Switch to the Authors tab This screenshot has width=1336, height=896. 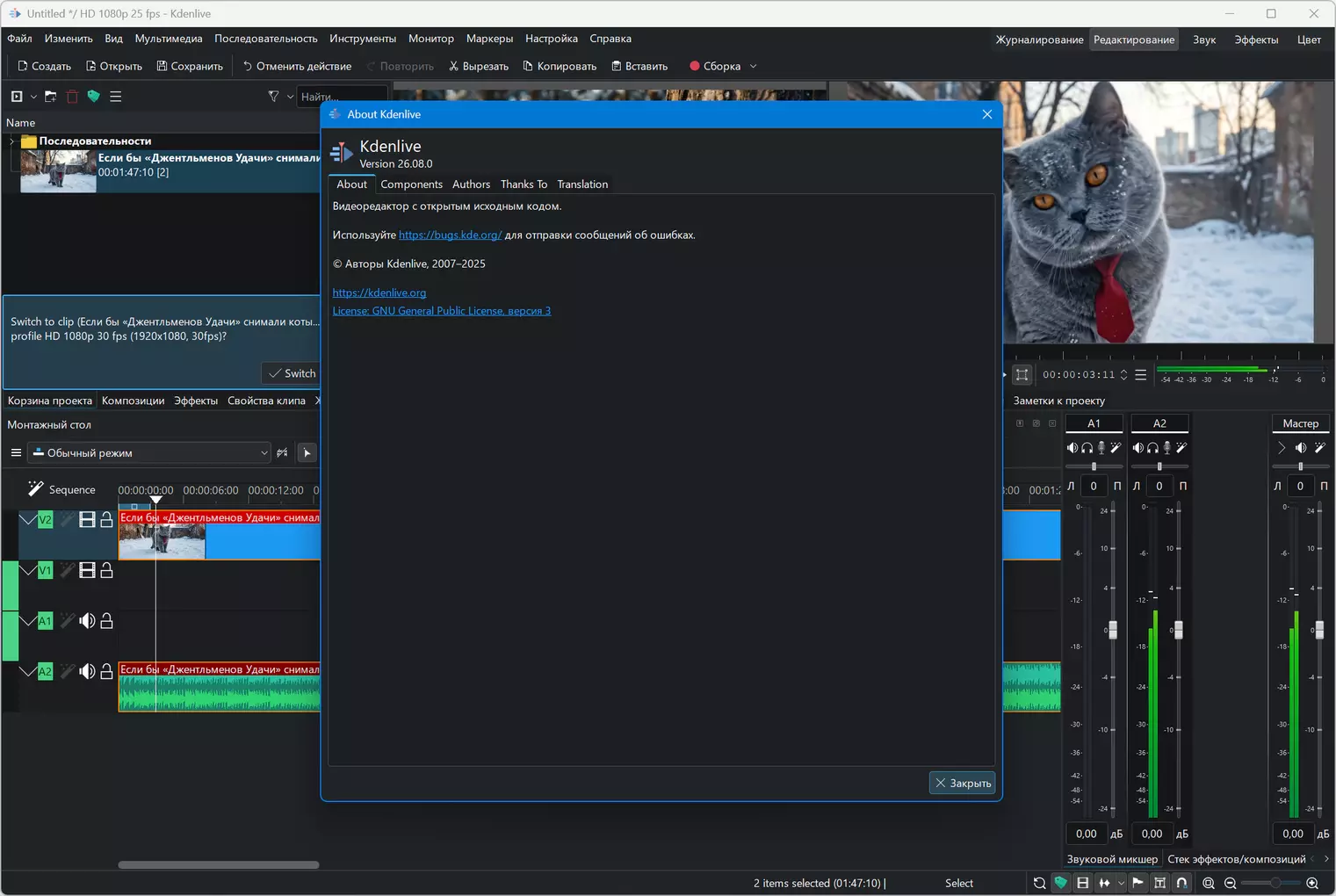(471, 184)
